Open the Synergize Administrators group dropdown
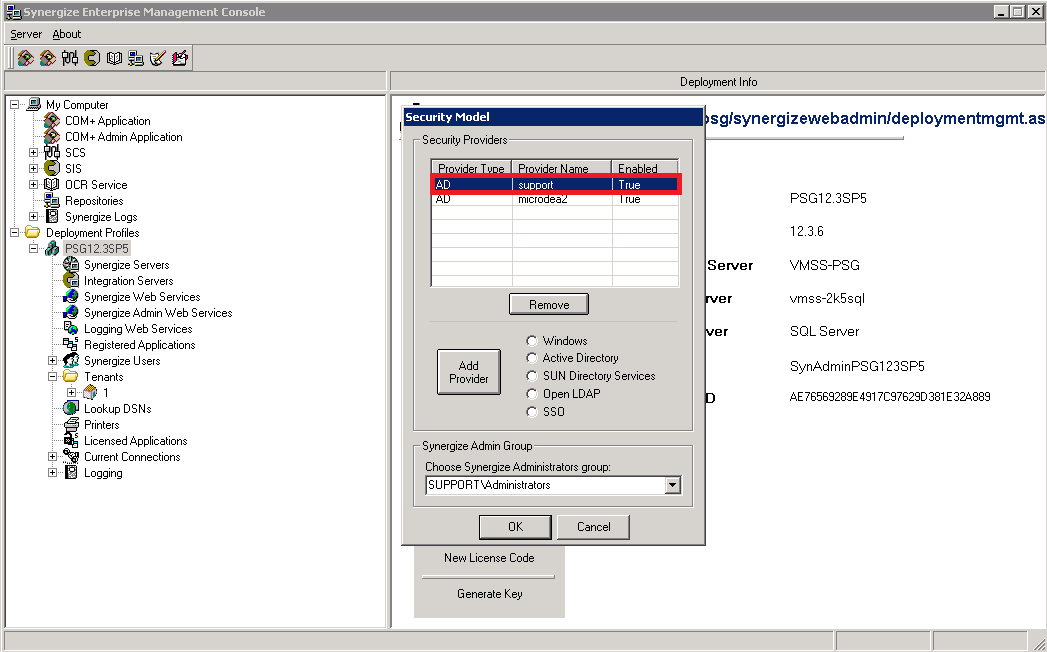The height and width of the screenshot is (652, 1047). coord(672,485)
